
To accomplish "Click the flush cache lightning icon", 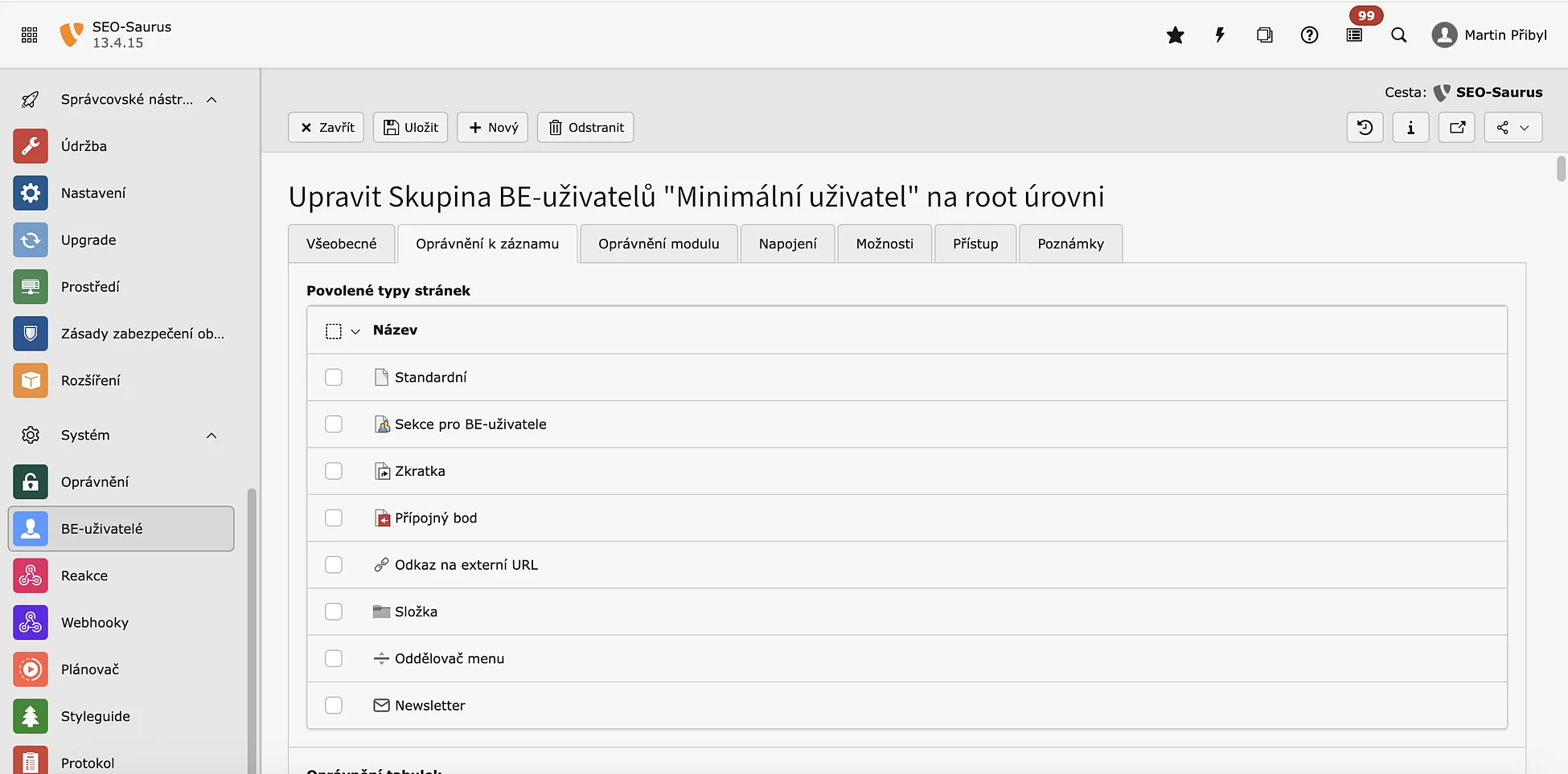I will click(1220, 35).
